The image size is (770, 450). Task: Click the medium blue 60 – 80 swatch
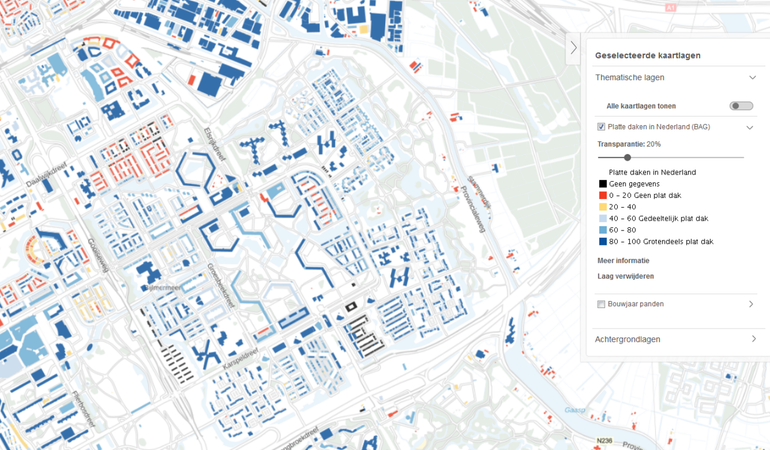coord(603,230)
